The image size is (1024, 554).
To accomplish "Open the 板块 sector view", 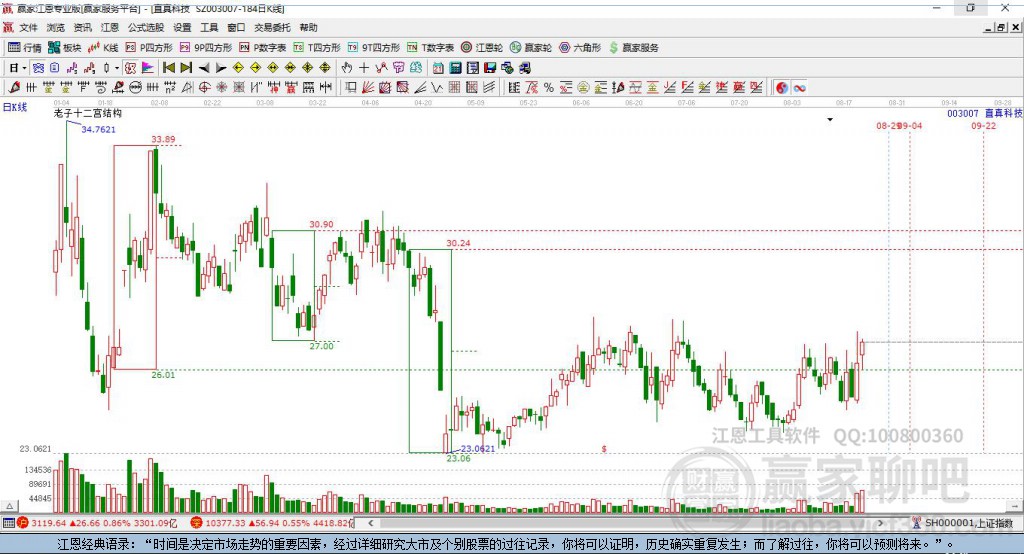I will click(x=65, y=48).
